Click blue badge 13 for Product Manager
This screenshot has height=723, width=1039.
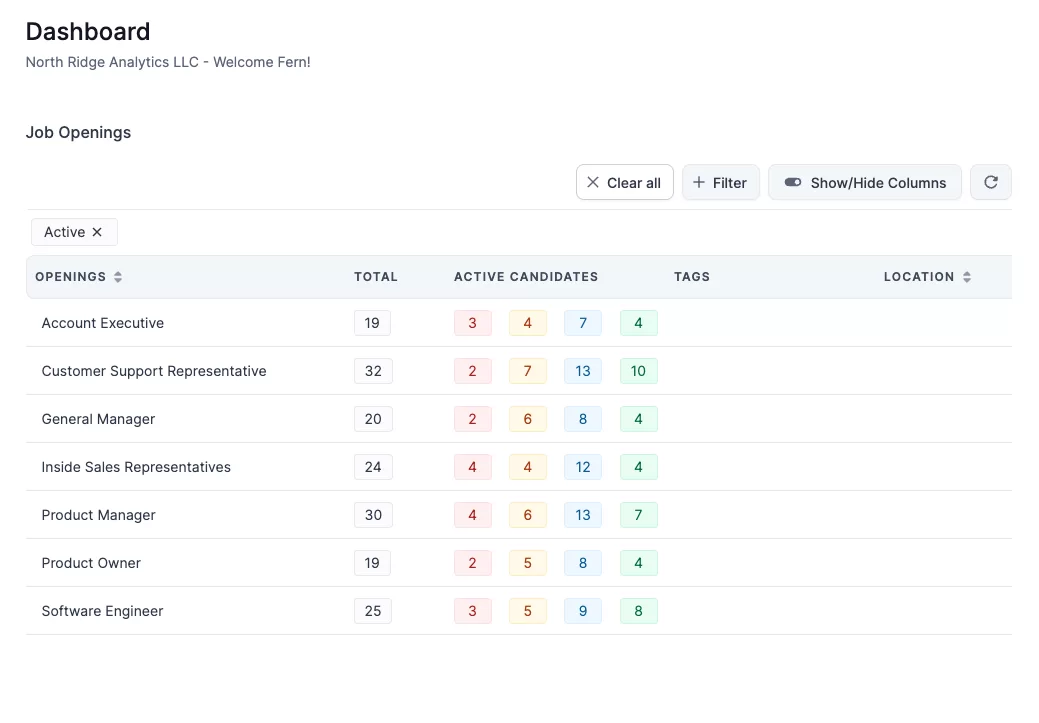pos(583,515)
